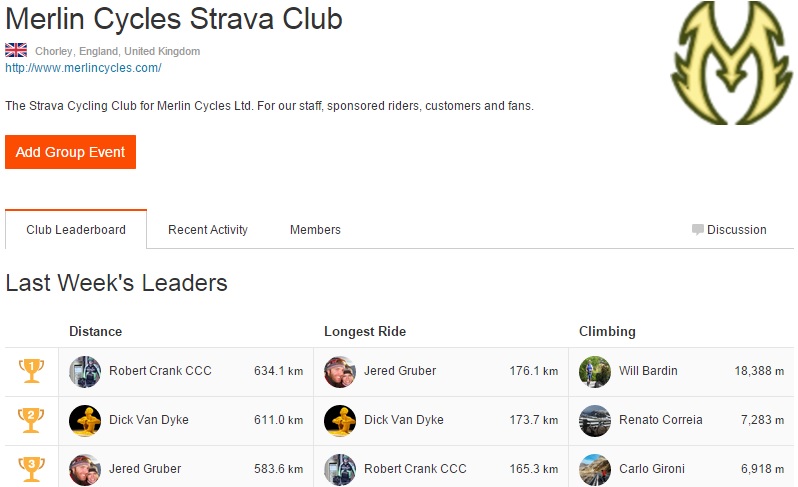Click the third place trophy icon
This screenshot has height=487, width=798.
(31, 468)
